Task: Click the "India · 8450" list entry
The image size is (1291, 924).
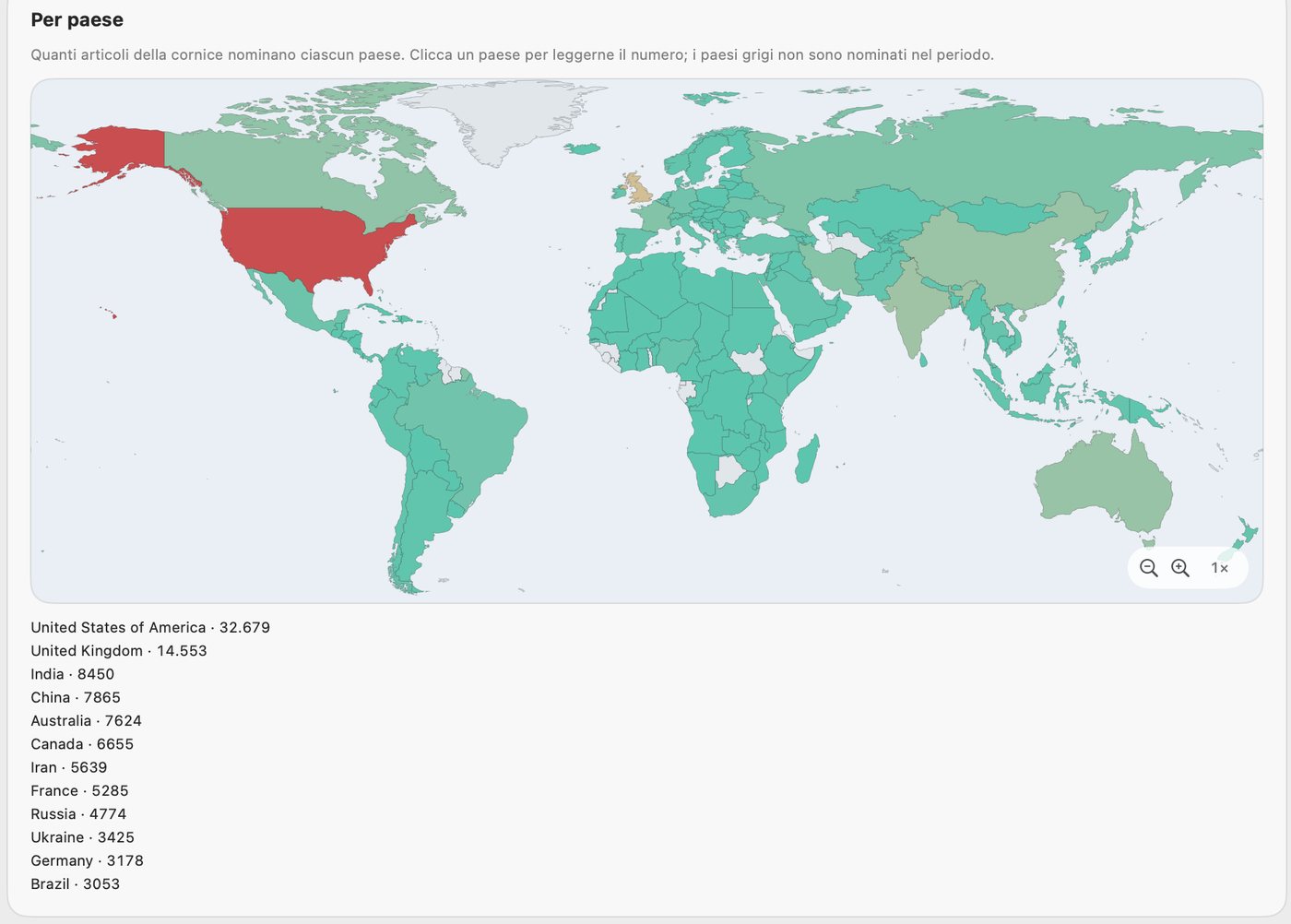Action: tap(73, 674)
